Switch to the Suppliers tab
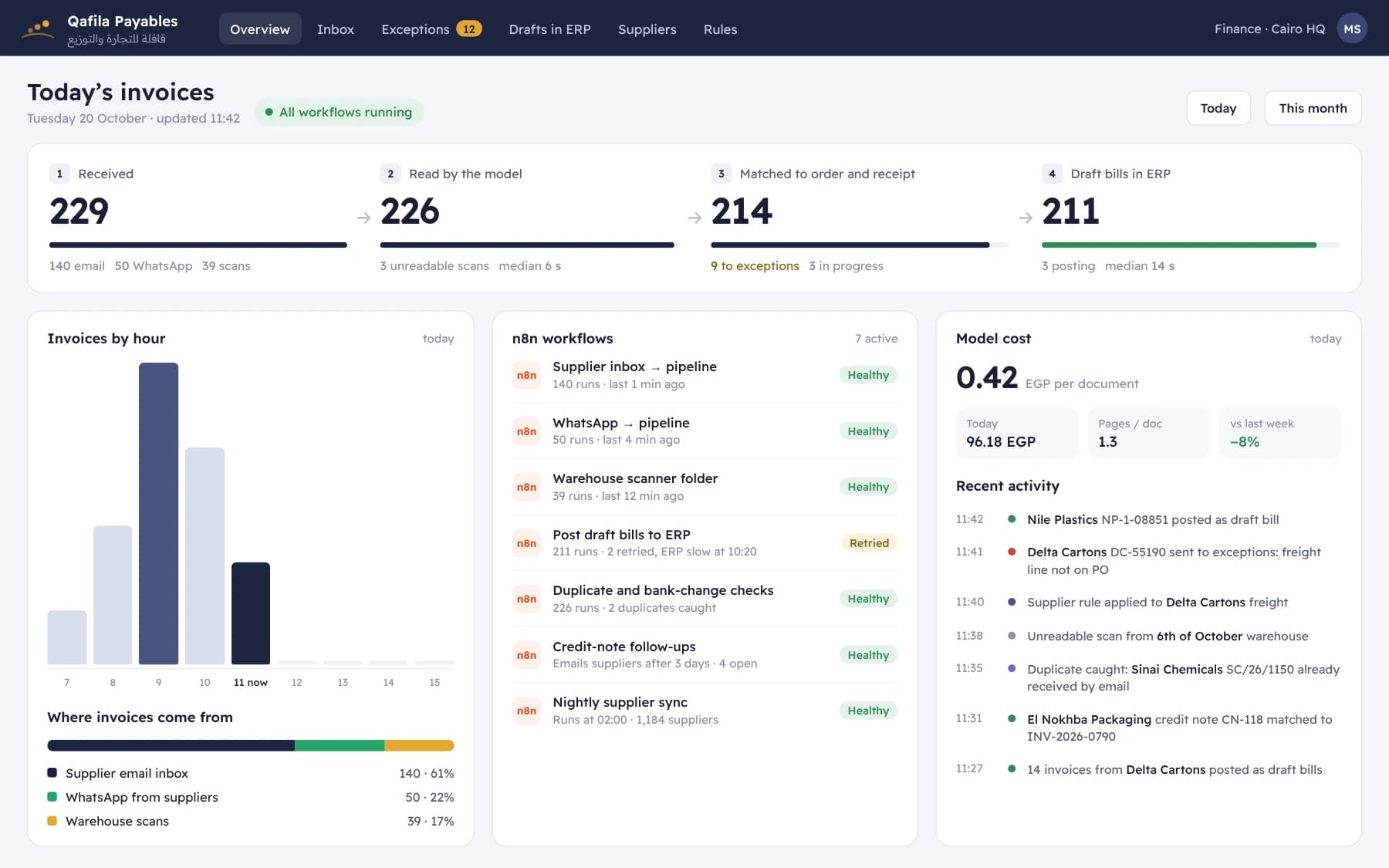 pyautogui.click(x=647, y=29)
